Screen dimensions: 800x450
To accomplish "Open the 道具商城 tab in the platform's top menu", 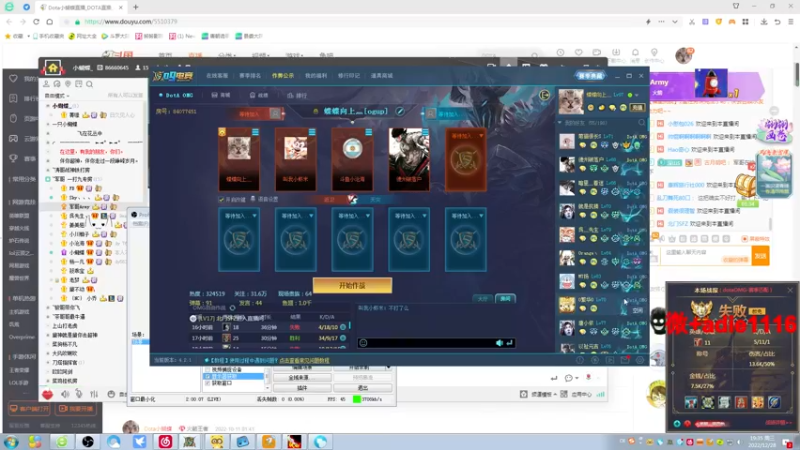I will [x=382, y=76].
